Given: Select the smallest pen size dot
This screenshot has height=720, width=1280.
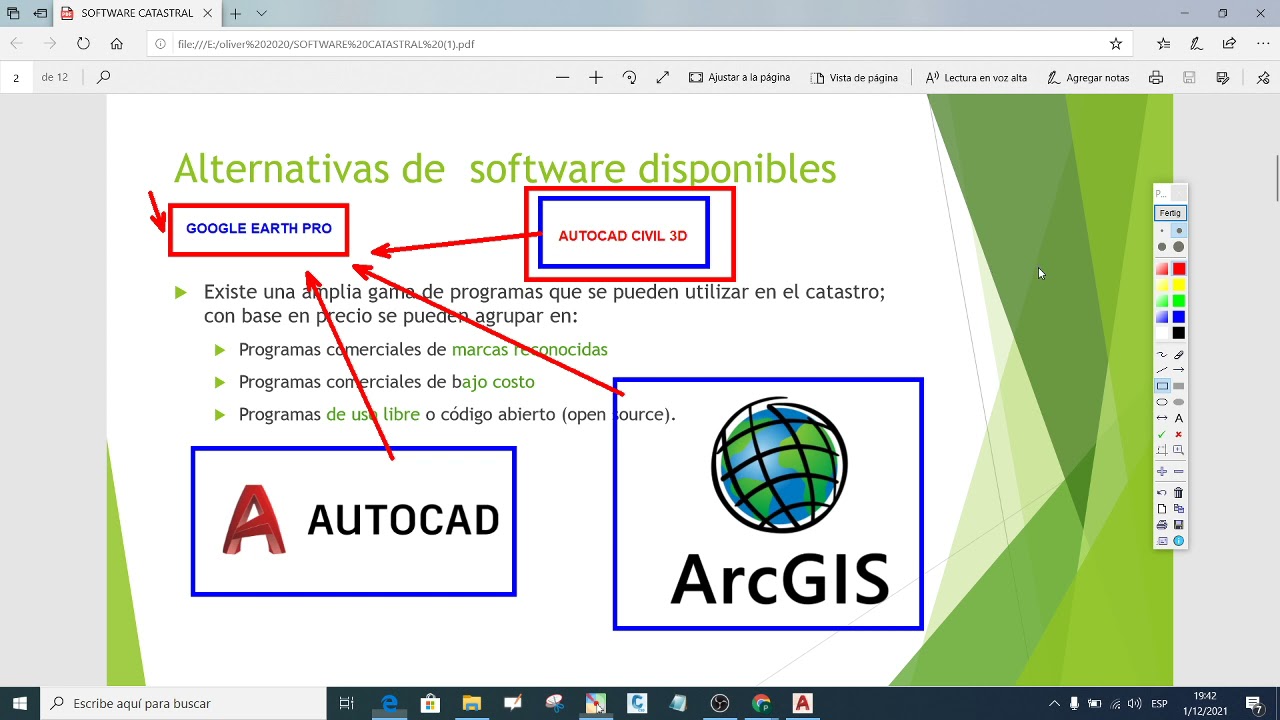Looking at the screenshot, I should 1162,231.
